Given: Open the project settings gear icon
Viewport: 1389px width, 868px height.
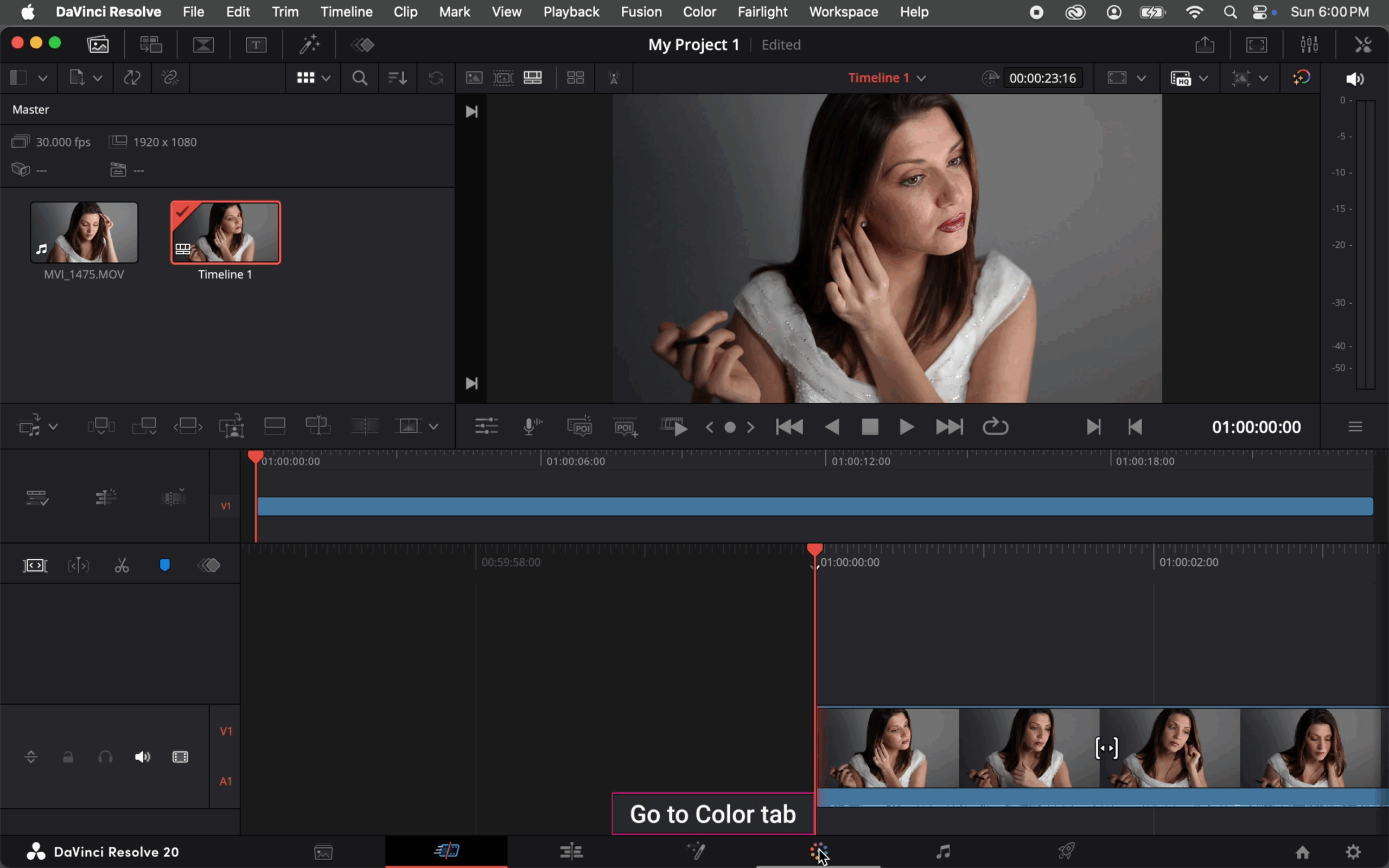Looking at the screenshot, I should 1353,852.
